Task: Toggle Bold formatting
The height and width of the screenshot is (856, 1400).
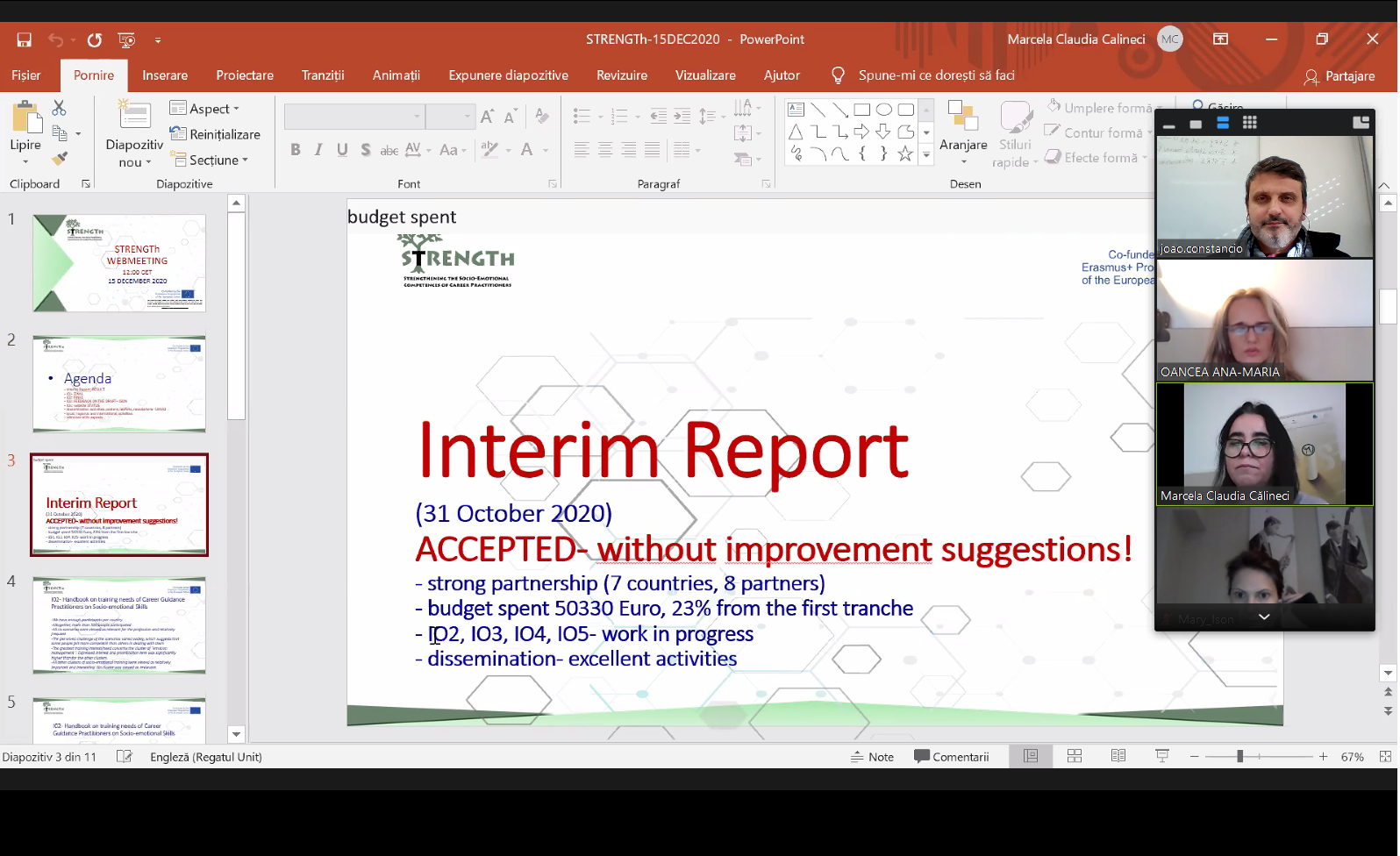Action: (x=296, y=150)
